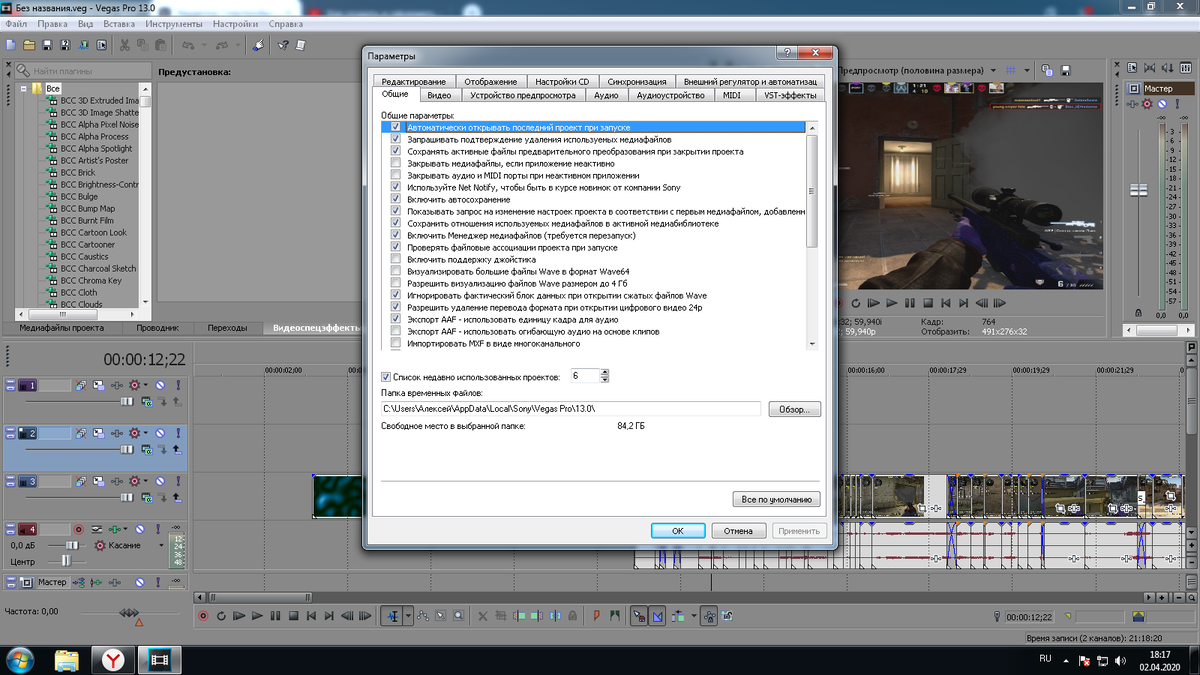Open the 'Справка' menu
This screenshot has width=1200, height=675.
point(287,23)
